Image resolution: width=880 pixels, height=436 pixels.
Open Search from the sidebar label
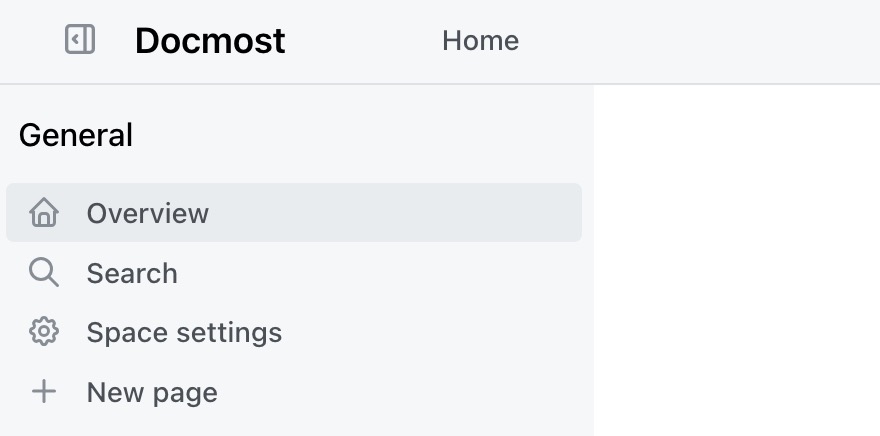(132, 273)
